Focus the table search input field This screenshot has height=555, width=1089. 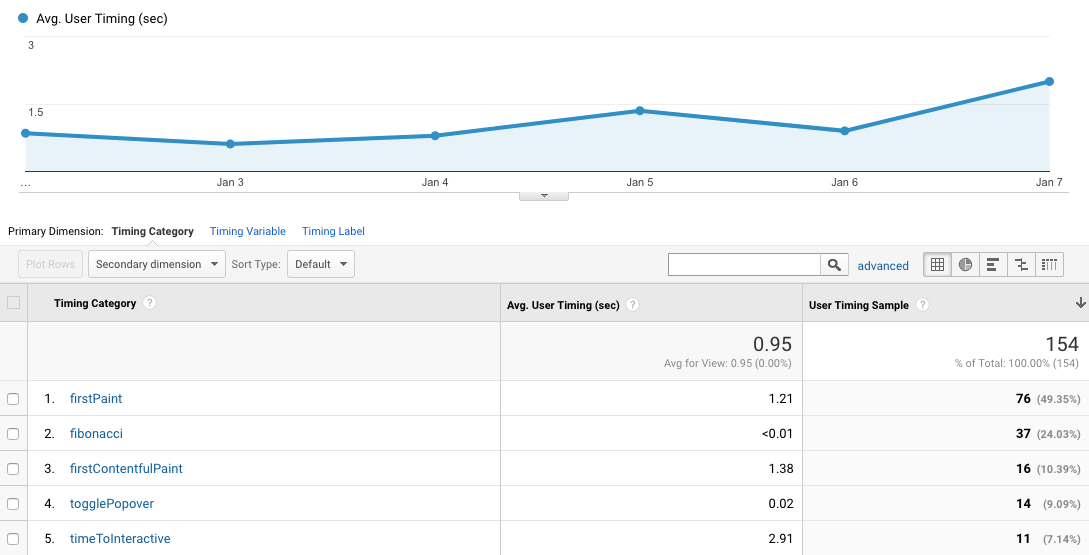pyautogui.click(x=745, y=265)
